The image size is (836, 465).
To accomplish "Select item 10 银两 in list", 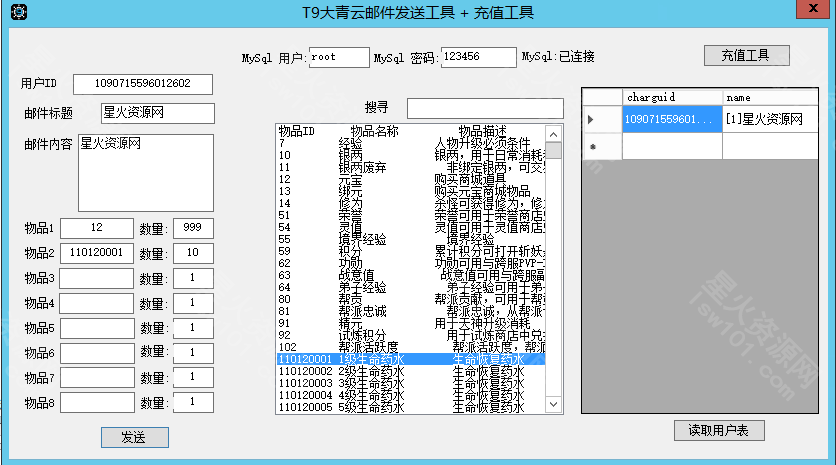I will click(411, 155).
